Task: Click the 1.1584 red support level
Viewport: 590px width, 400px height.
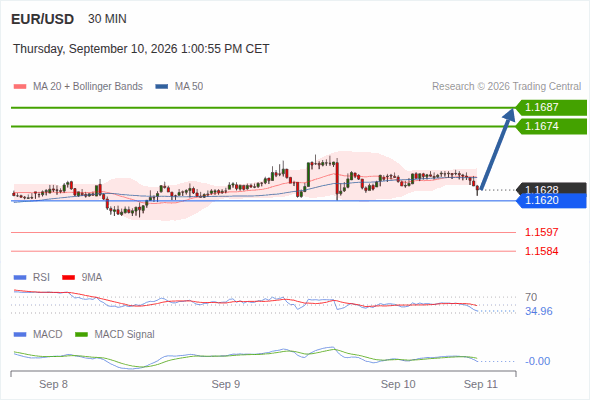Action: tap(541, 251)
